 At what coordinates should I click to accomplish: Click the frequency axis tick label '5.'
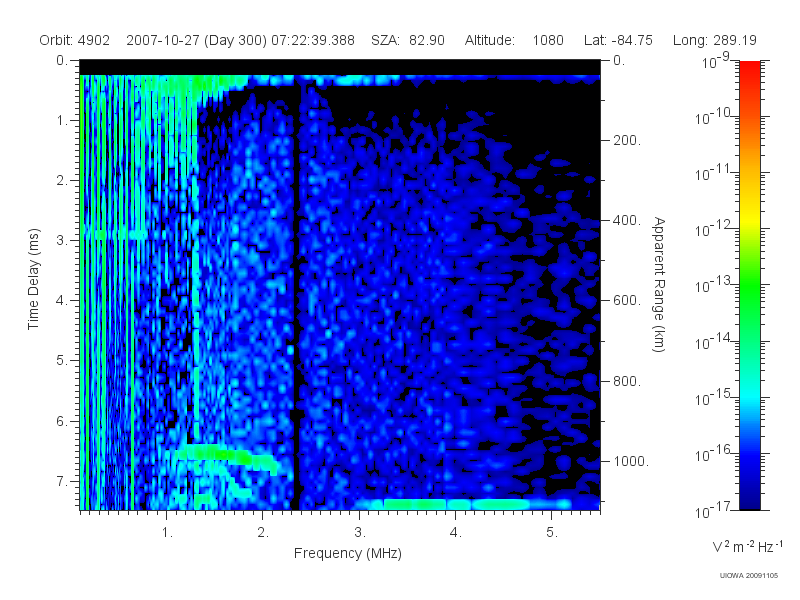point(552,533)
